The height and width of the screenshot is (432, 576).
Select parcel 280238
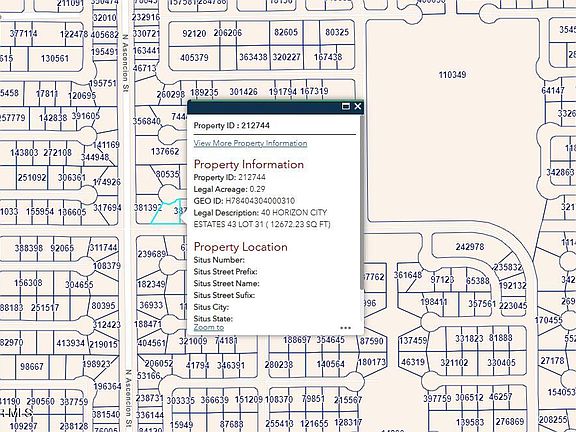(279, 365)
